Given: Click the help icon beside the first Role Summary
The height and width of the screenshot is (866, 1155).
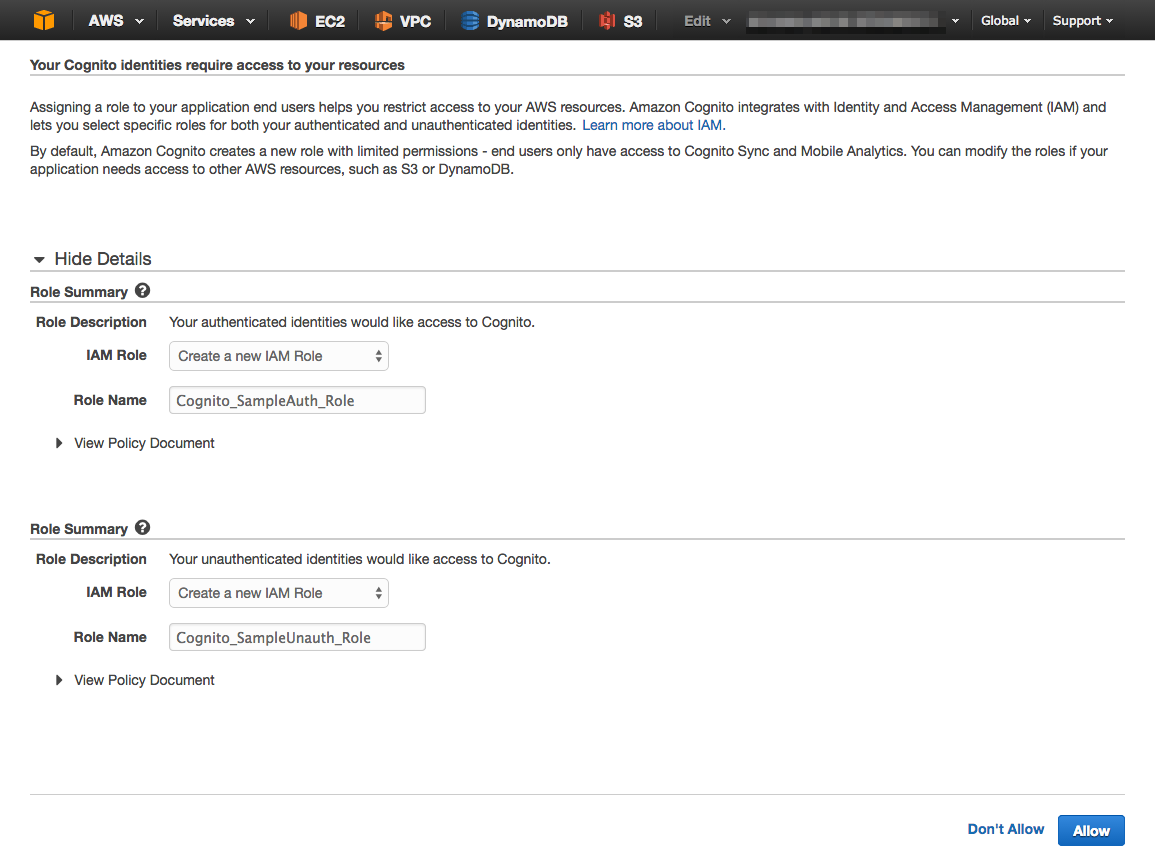Looking at the screenshot, I should 142,290.
